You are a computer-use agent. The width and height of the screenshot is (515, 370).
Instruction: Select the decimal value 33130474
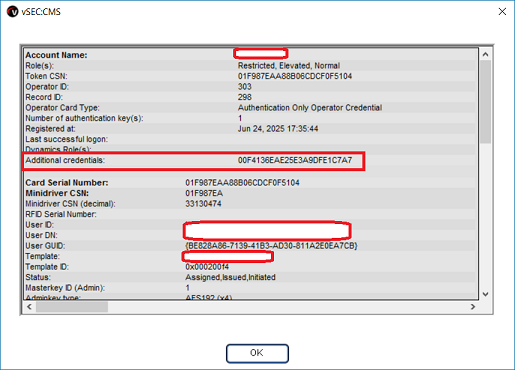point(203,204)
